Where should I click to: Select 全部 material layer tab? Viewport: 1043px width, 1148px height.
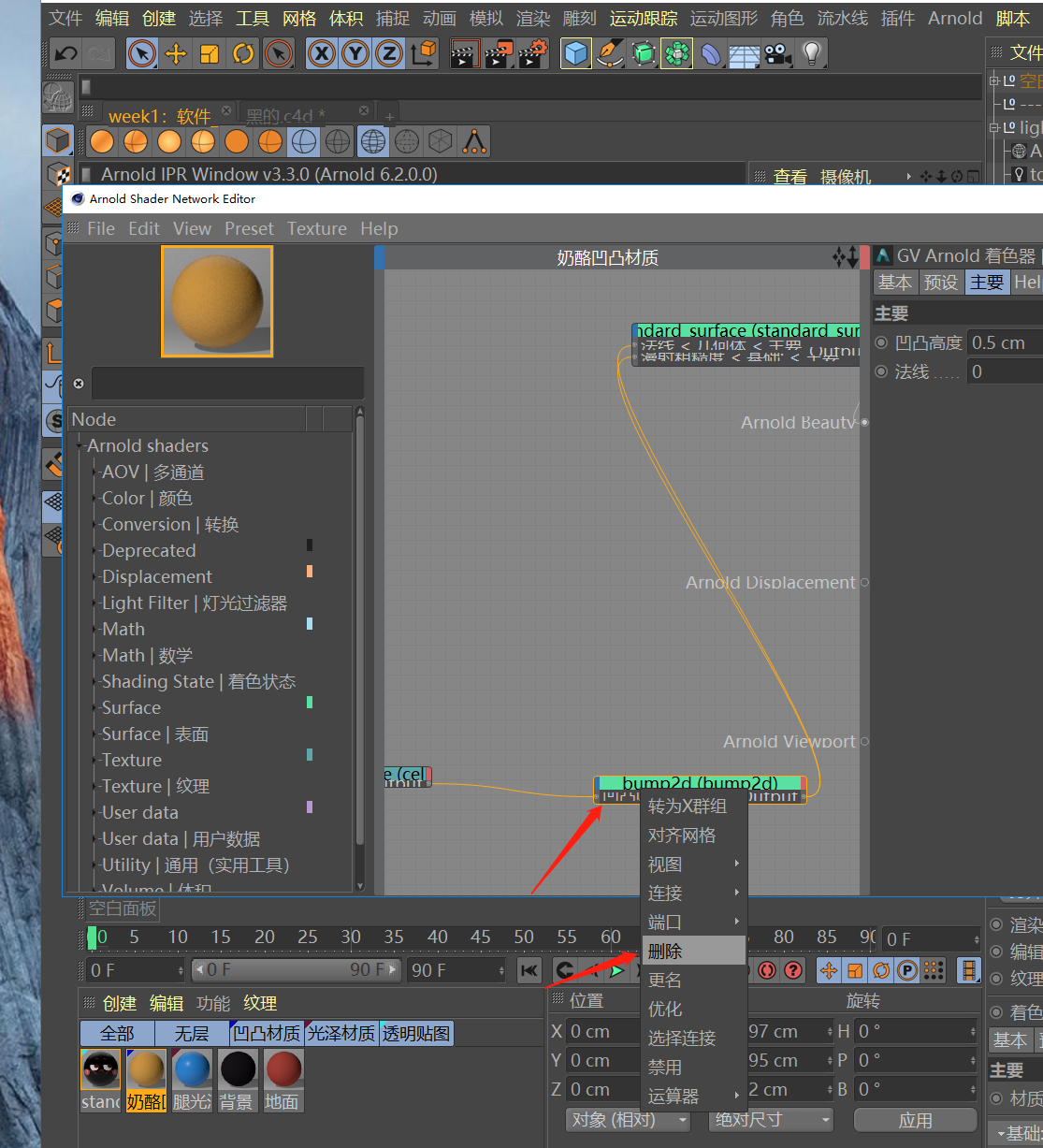(117, 1033)
